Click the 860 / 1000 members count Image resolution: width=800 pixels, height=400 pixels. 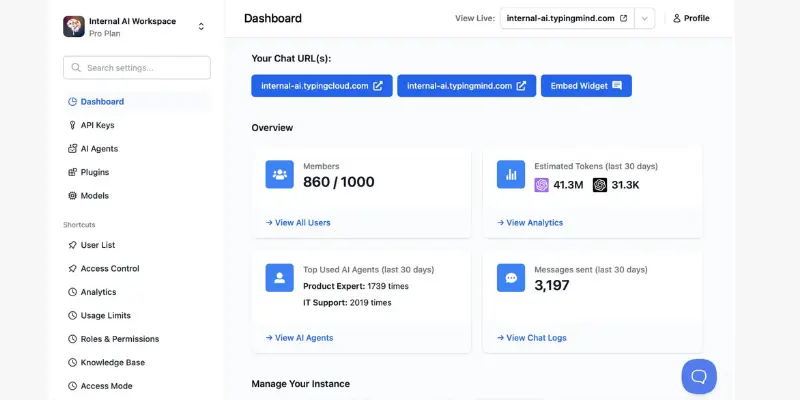click(x=339, y=182)
